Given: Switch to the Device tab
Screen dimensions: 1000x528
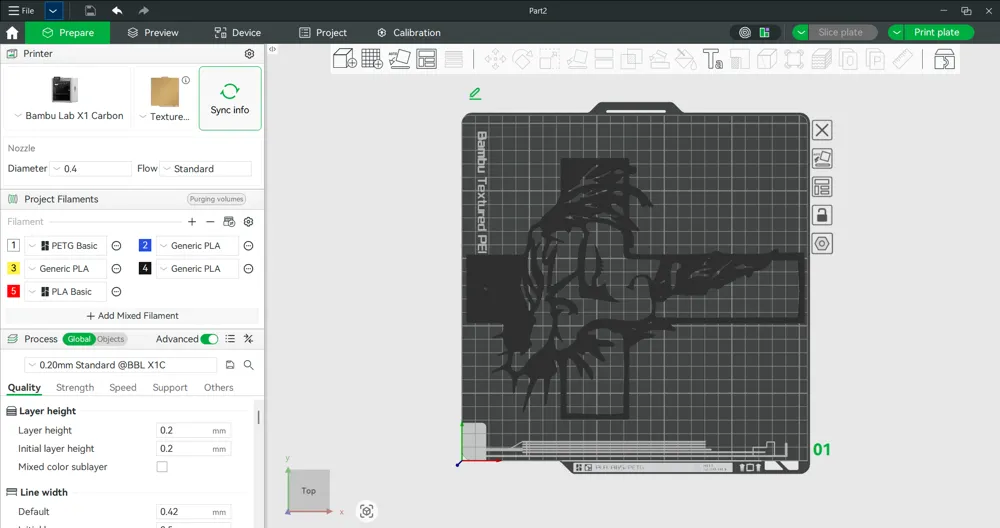Looking at the screenshot, I should point(237,33).
